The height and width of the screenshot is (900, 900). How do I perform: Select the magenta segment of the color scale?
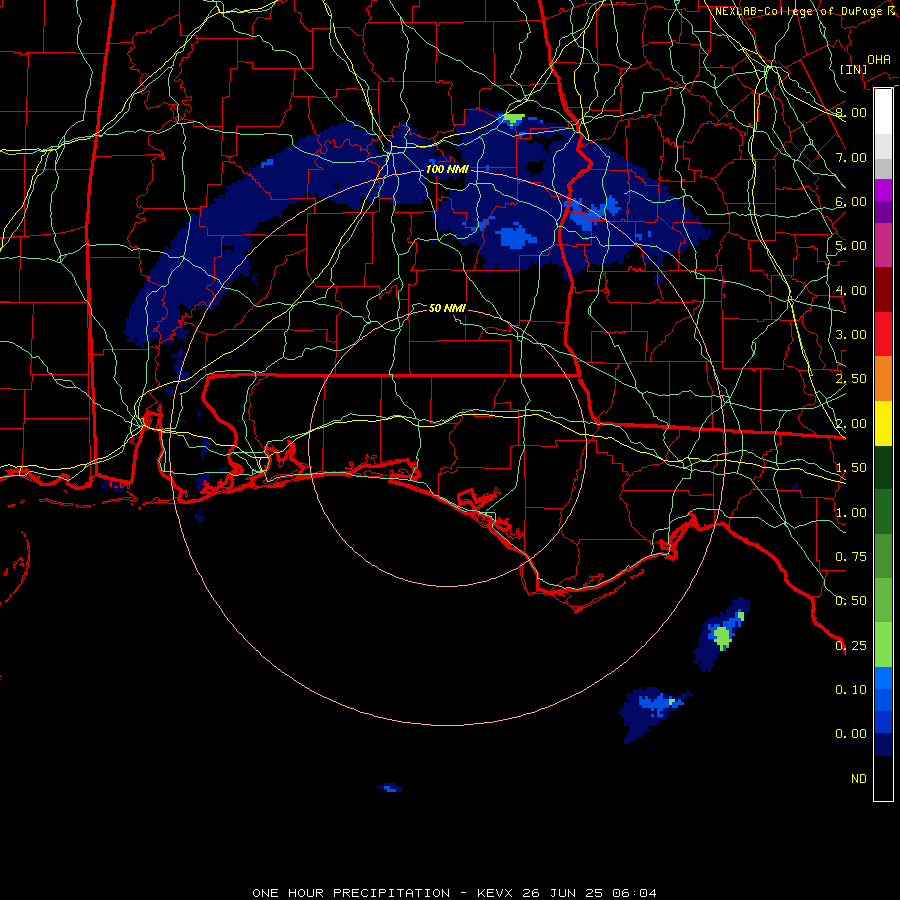[x=883, y=190]
